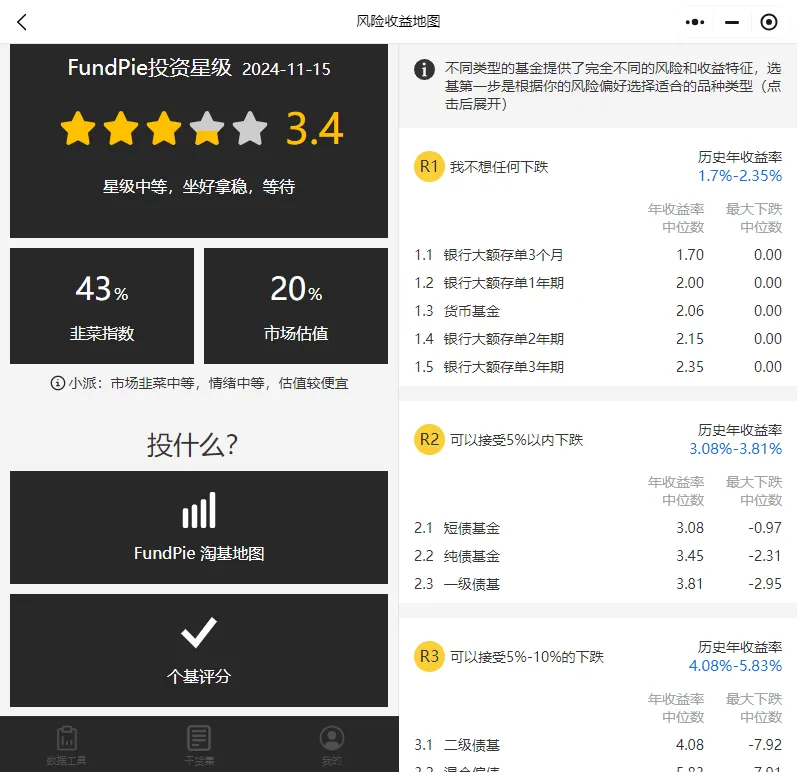The width and height of the screenshot is (797, 772).
Task: Click 最大下跌中位数 header in R2 table
Action: tap(754, 490)
